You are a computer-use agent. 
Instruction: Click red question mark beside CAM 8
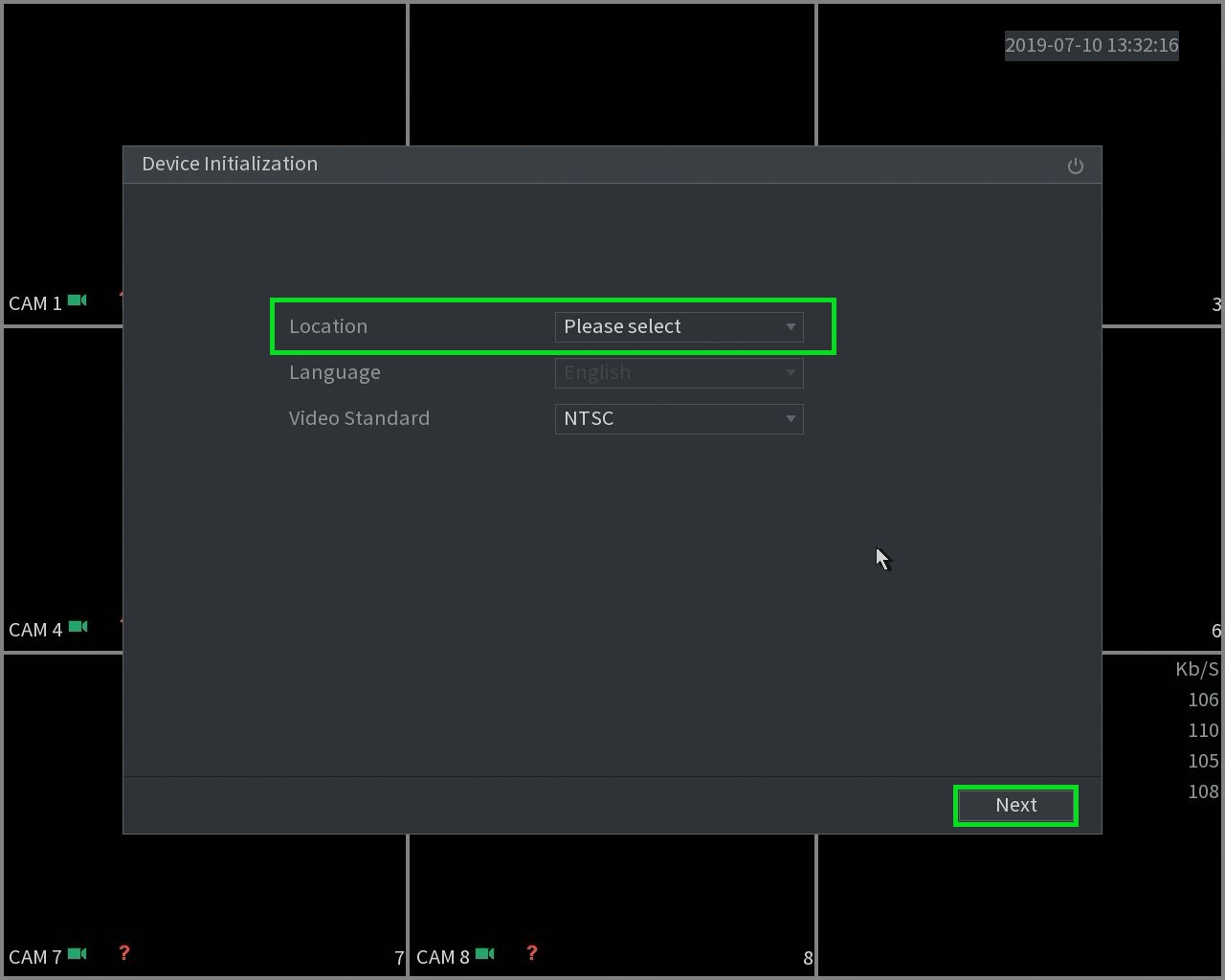[531, 953]
